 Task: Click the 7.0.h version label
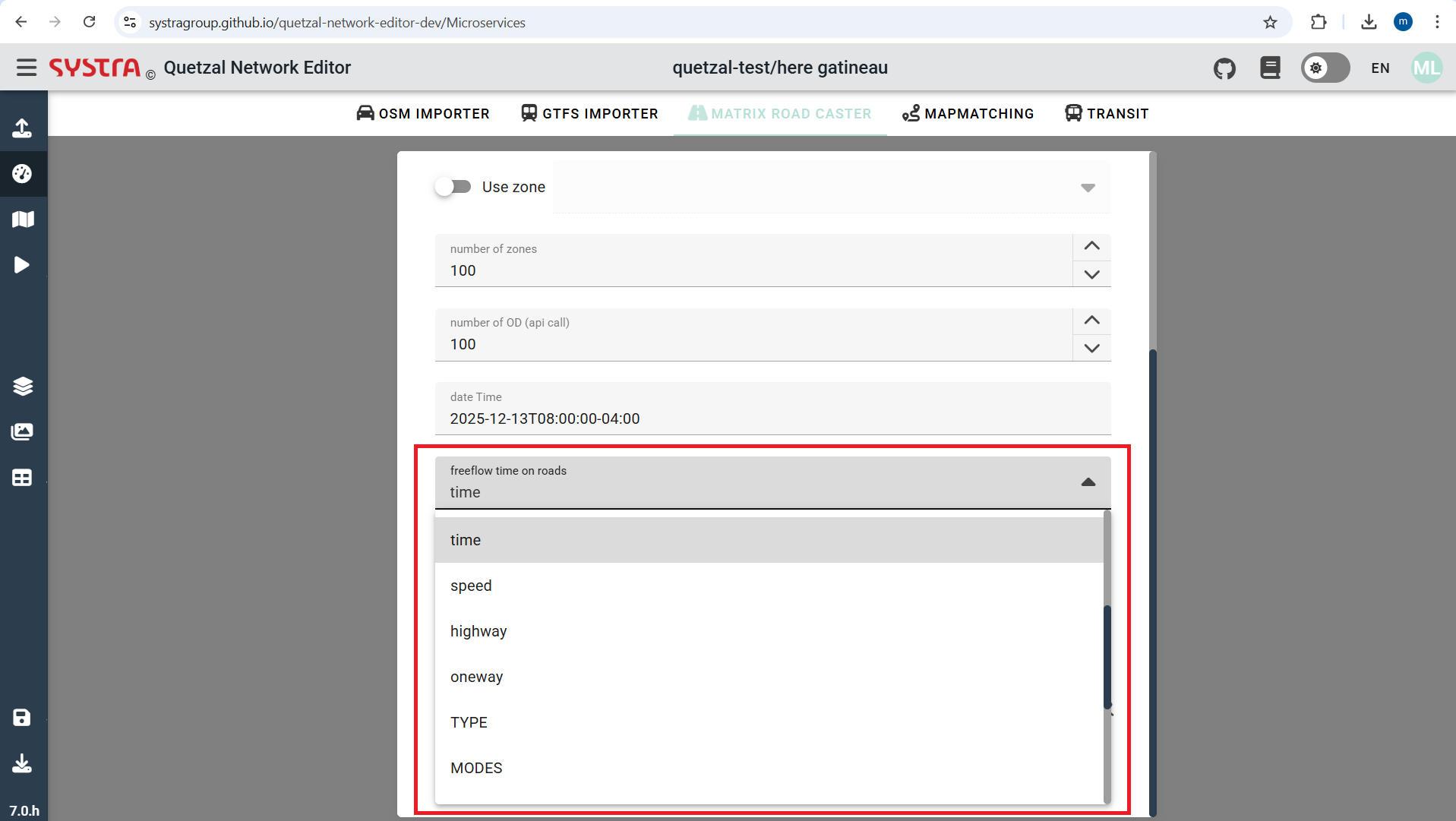point(24,810)
